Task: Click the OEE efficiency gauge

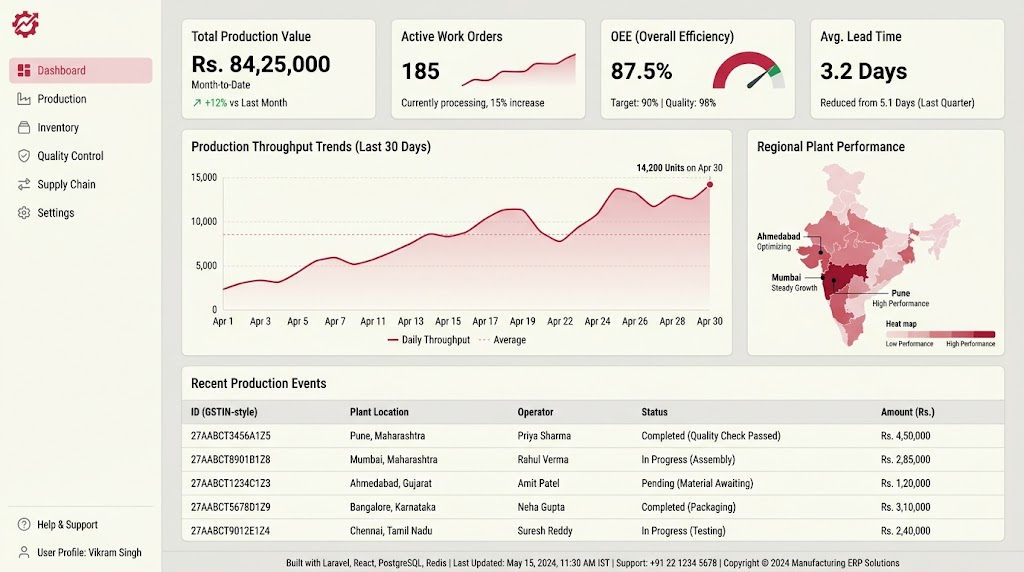Action: (748, 71)
